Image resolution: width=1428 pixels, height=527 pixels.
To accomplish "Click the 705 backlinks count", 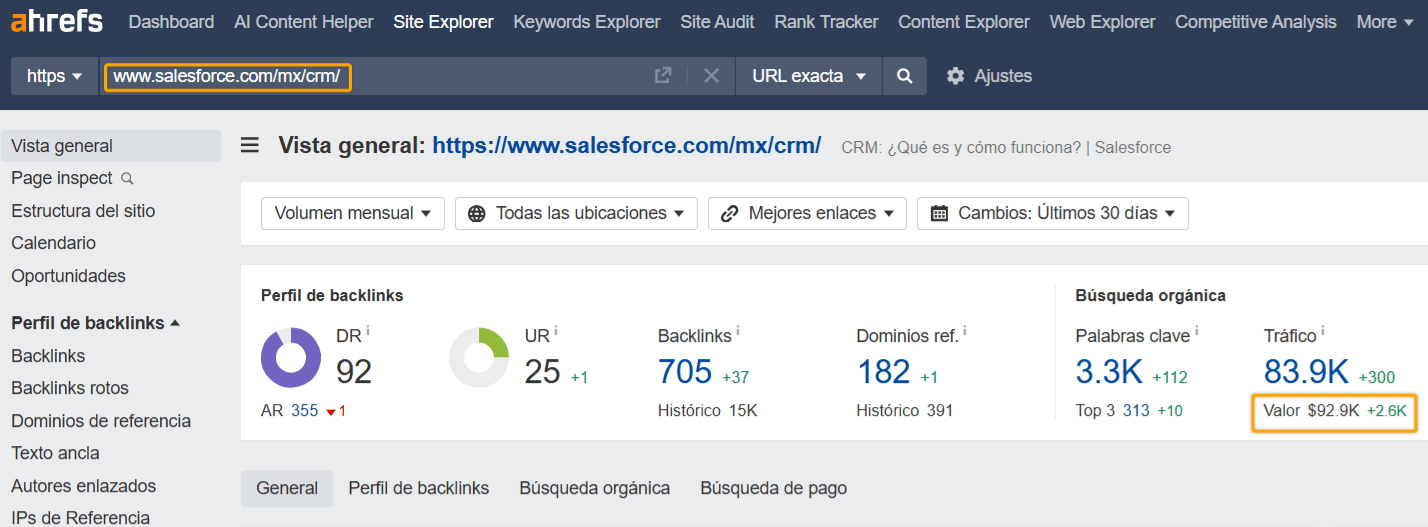I will pos(685,372).
